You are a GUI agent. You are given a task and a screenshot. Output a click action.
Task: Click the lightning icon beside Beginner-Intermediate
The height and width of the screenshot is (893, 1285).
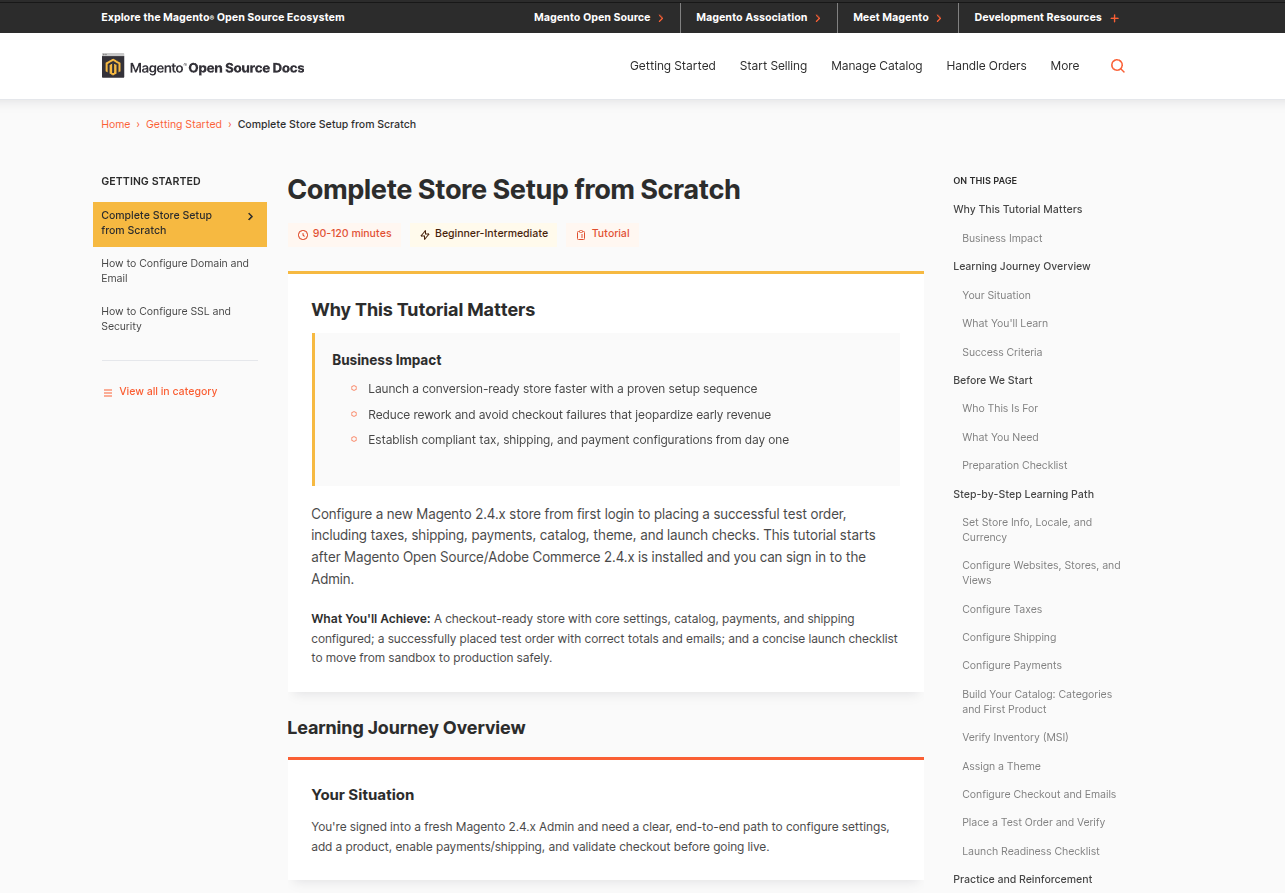pos(425,234)
